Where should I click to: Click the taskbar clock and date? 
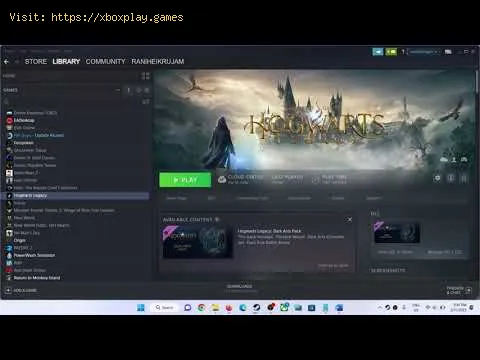pos(459,307)
